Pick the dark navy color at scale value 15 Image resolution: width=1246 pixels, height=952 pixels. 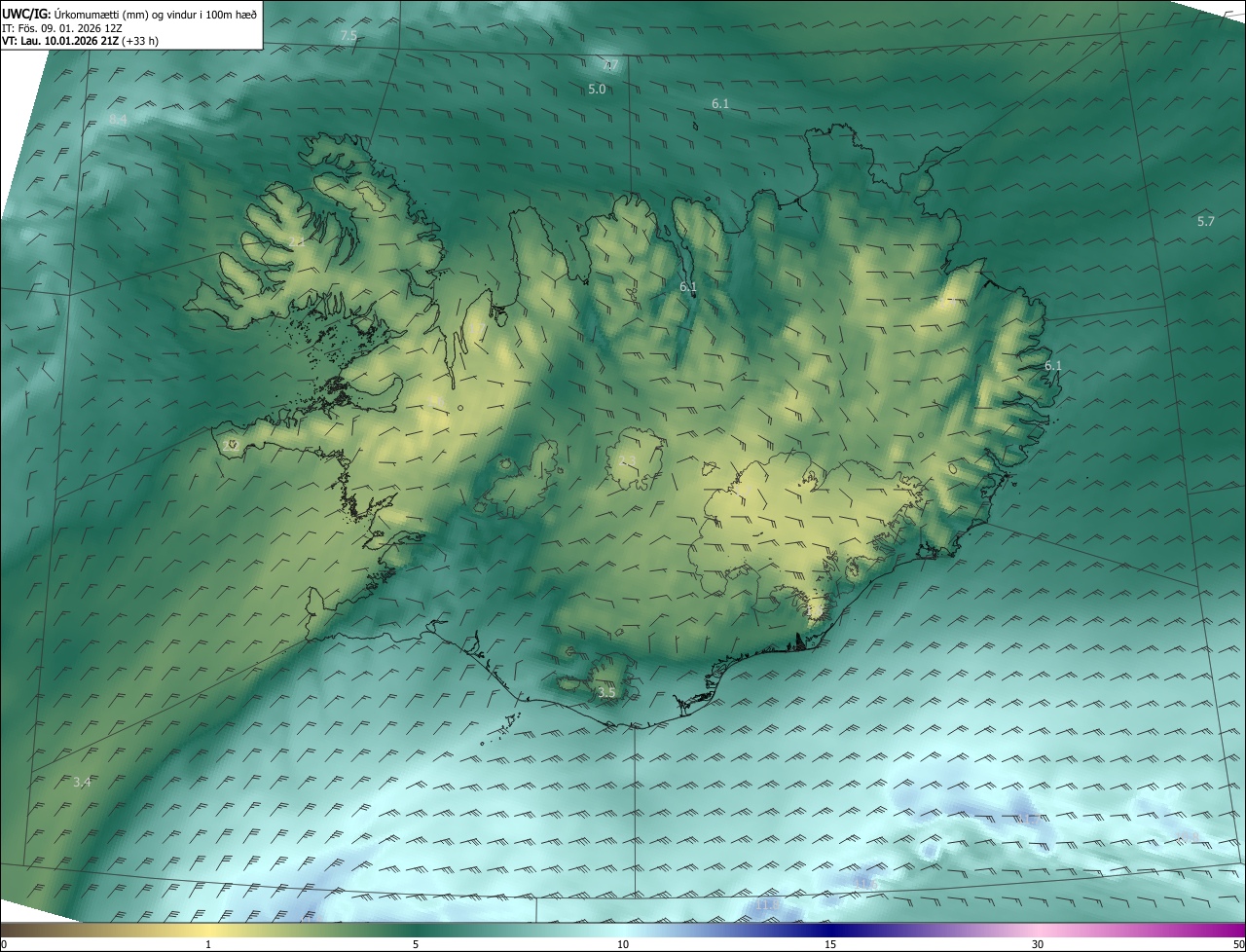(830, 929)
